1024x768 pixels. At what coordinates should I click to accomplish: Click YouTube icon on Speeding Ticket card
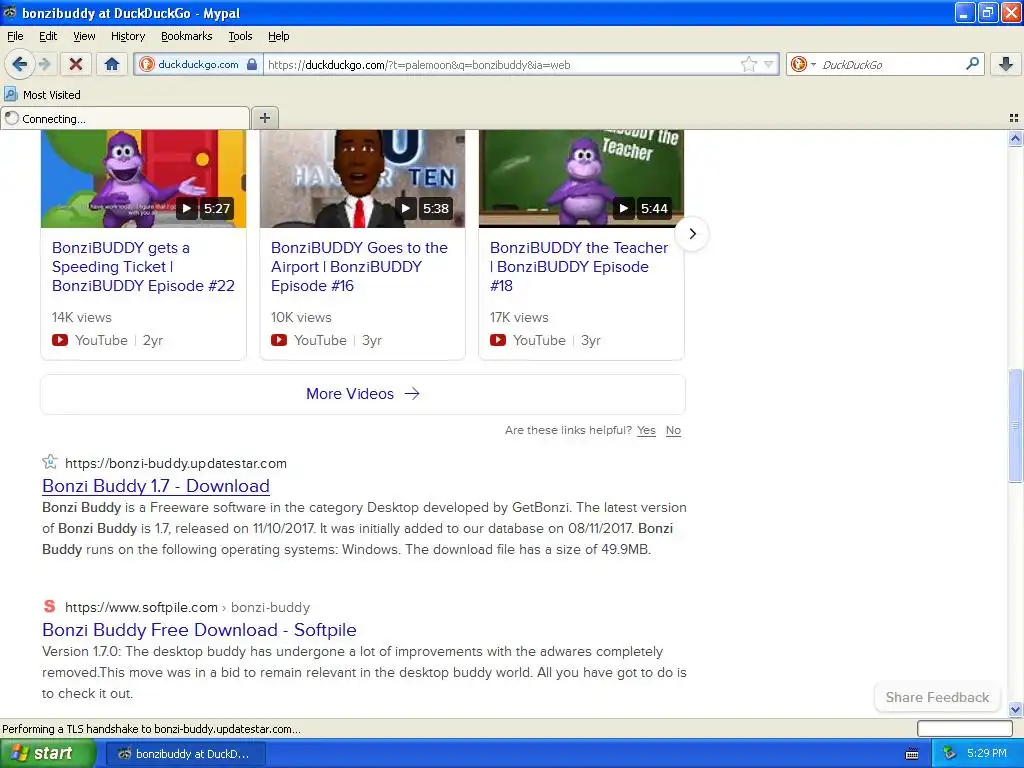60,340
